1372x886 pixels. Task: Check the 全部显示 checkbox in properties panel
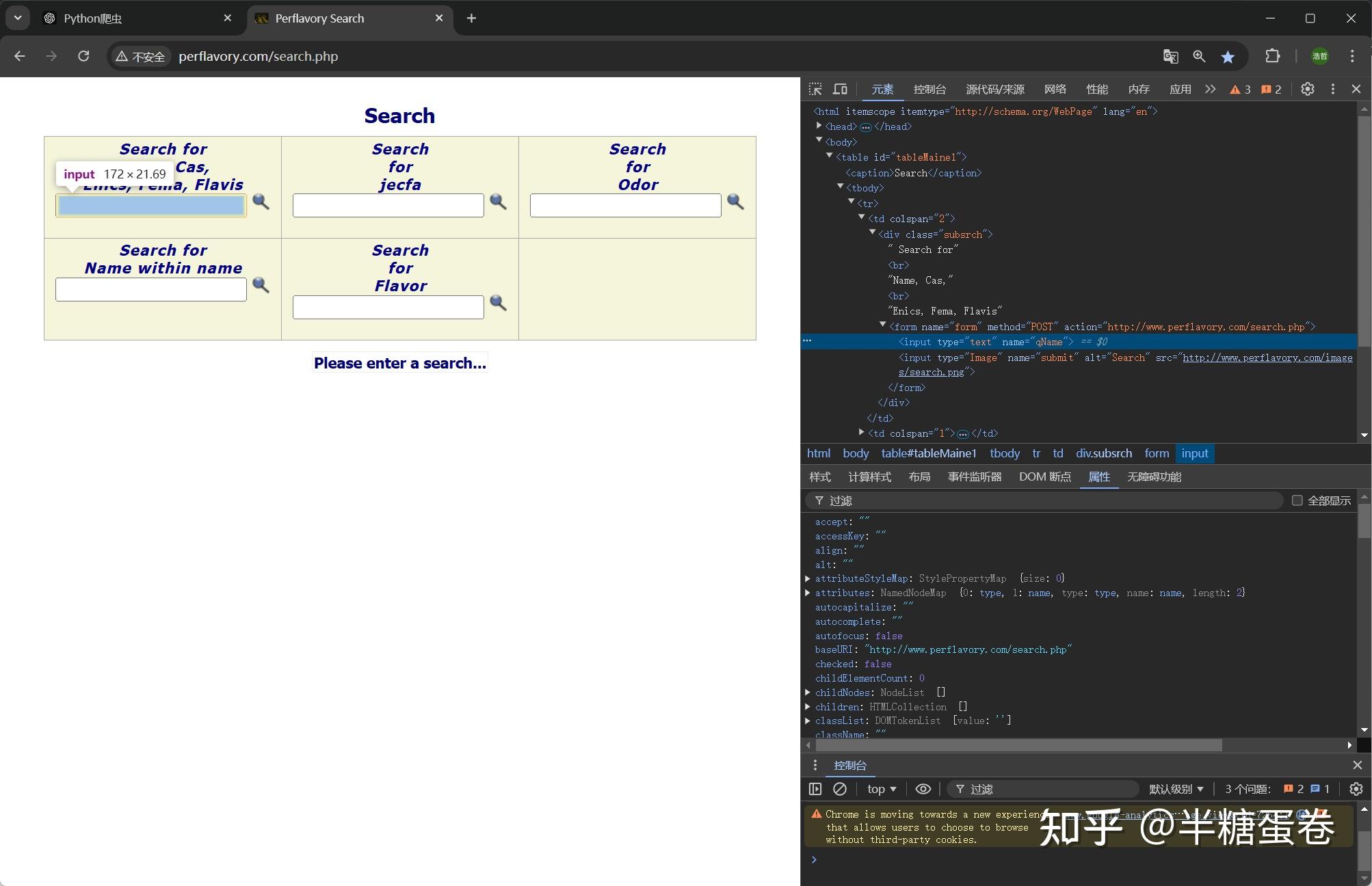click(1297, 500)
